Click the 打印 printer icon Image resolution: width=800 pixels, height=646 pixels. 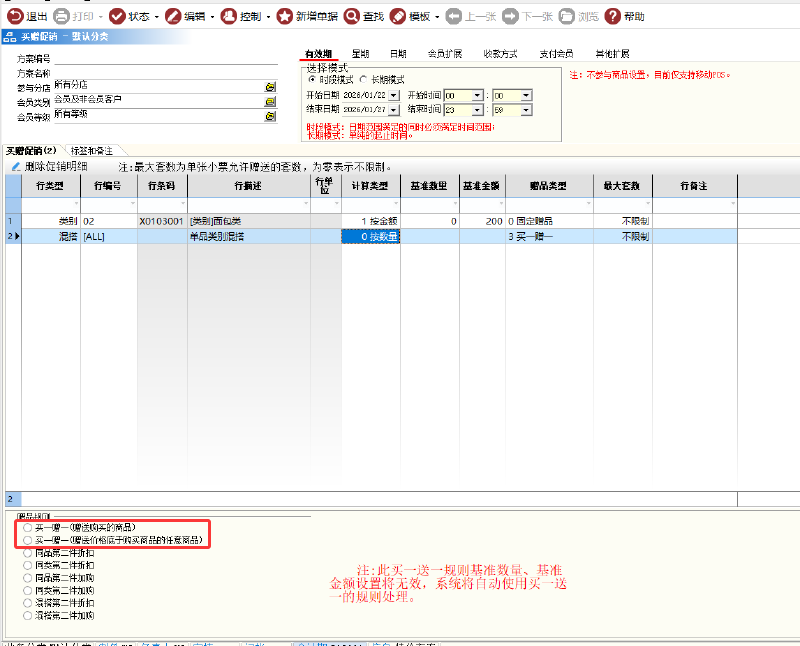click(x=61, y=16)
